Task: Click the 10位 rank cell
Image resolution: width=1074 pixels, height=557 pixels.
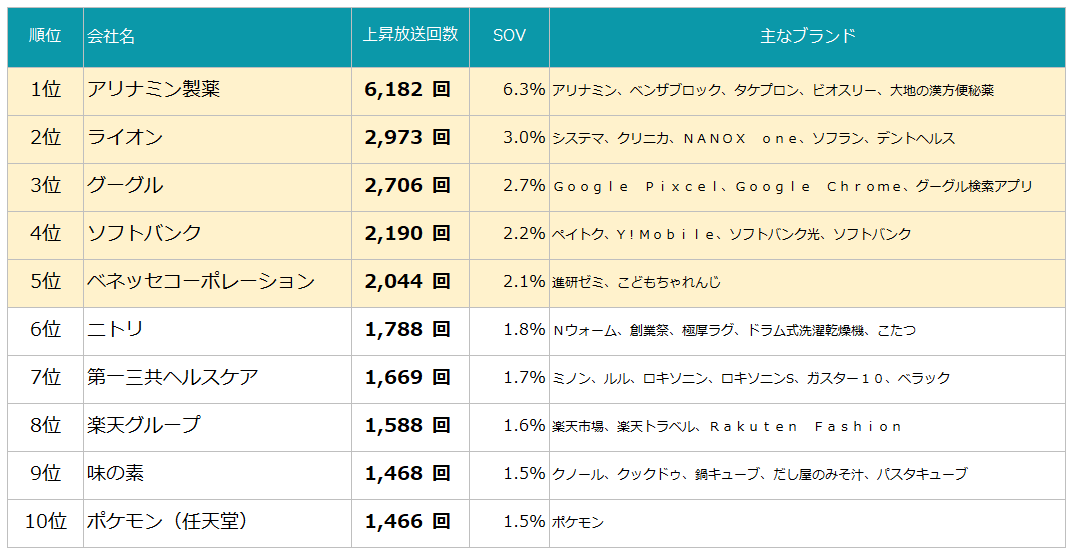Action: coord(45,521)
